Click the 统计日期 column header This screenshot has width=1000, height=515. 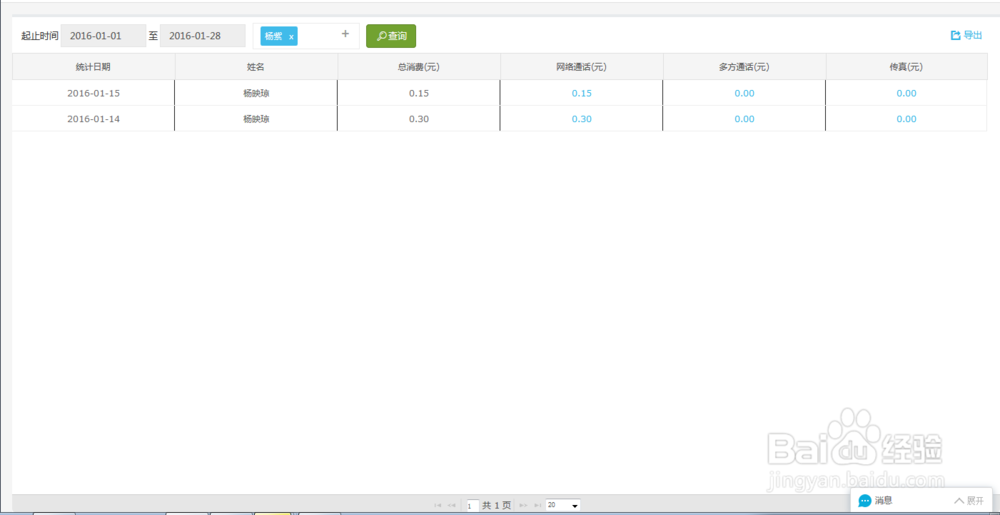click(x=93, y=66)
